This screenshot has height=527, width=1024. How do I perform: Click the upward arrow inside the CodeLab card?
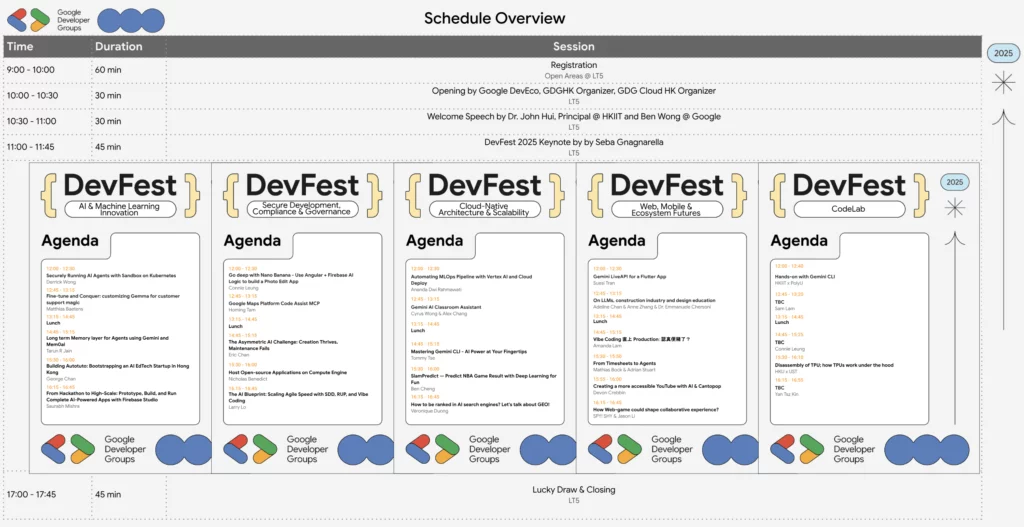955,300
